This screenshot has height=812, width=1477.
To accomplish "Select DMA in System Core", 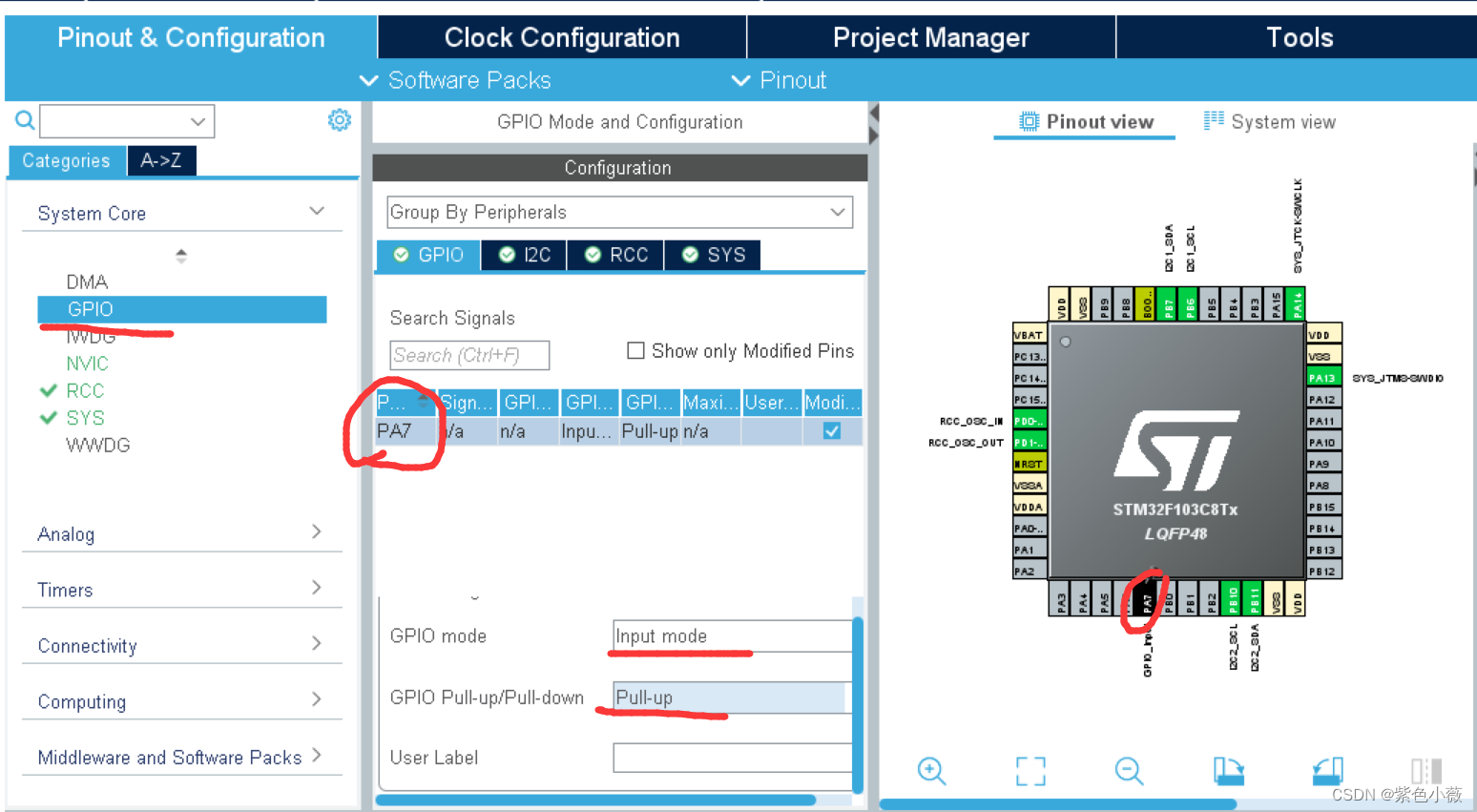I will pyautogui.click(x=87, y=281).
